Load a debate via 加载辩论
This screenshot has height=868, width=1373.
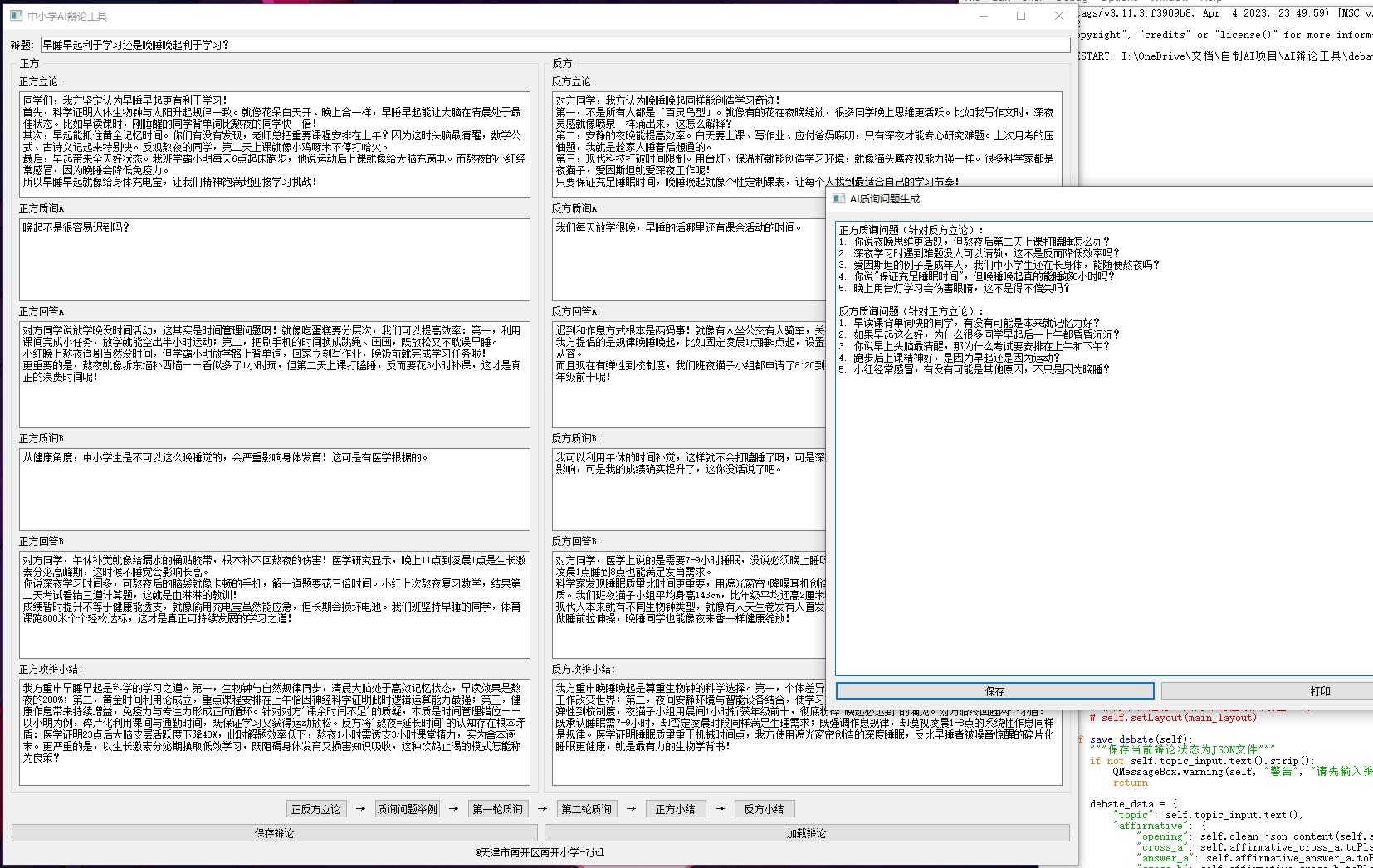coord(806,833)
